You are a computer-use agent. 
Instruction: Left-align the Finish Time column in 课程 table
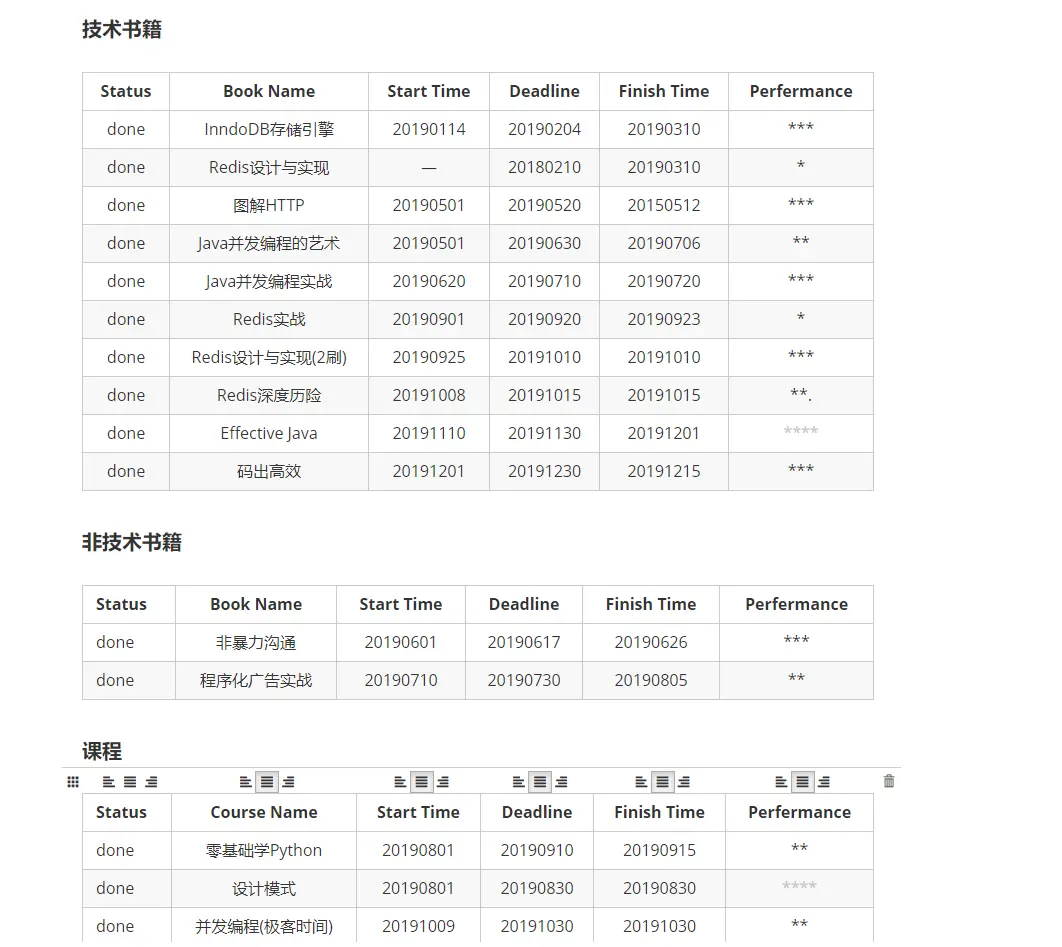point(641,782)
